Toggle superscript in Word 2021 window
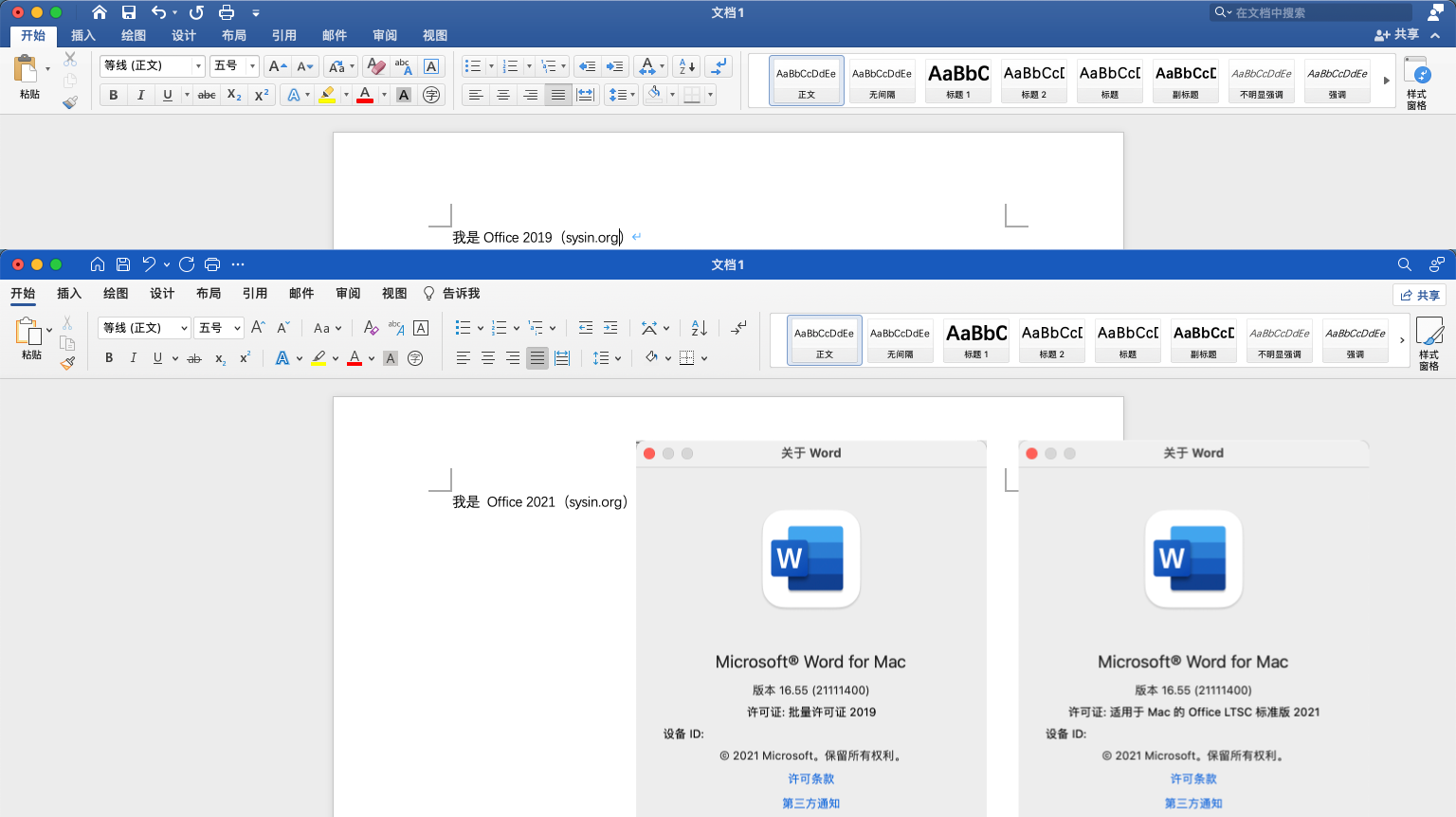Image resolution: width=1456 pixels, height=817 pixels. 246,358
